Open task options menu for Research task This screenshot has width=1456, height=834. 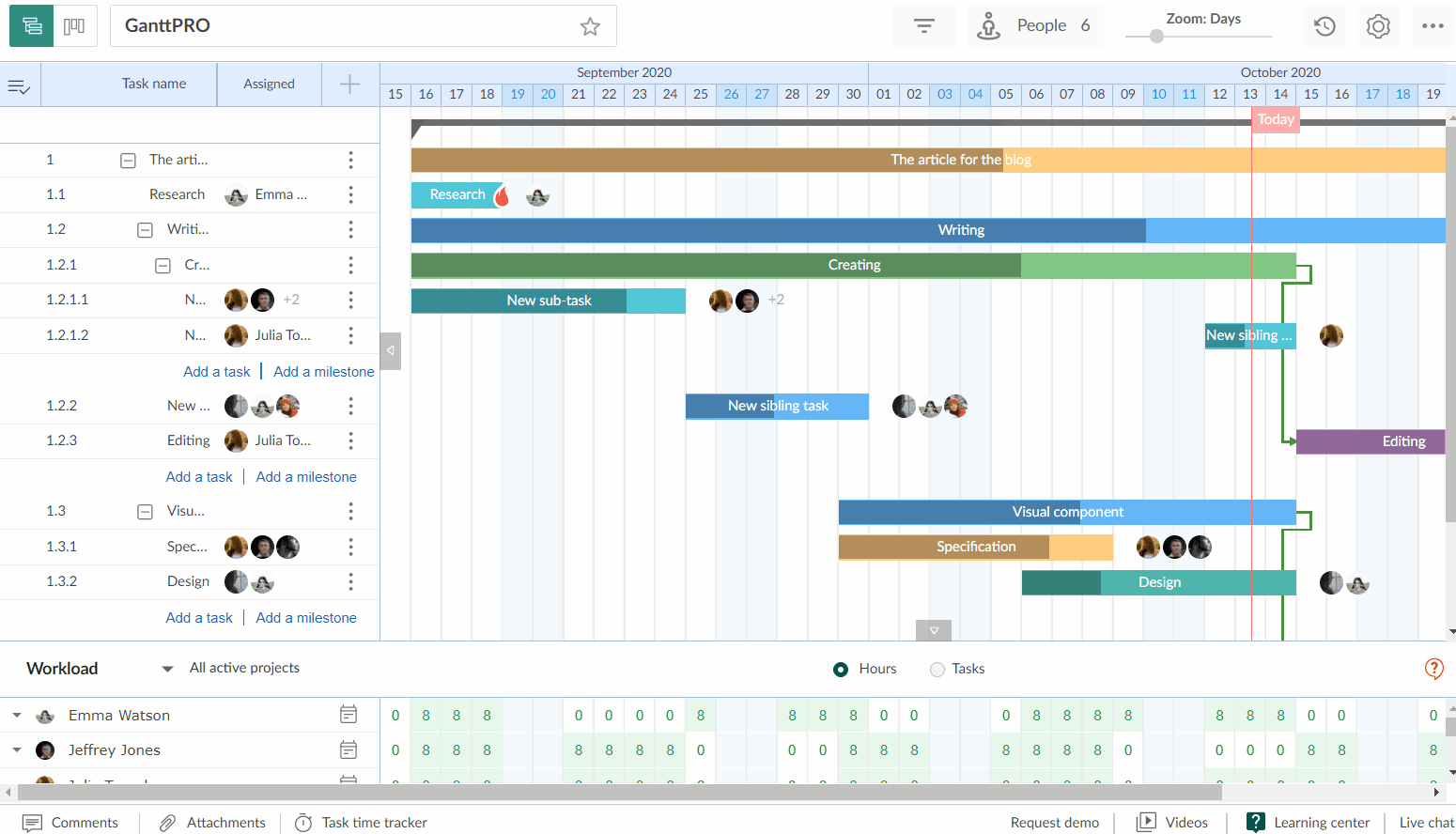[x=350, y=194]
